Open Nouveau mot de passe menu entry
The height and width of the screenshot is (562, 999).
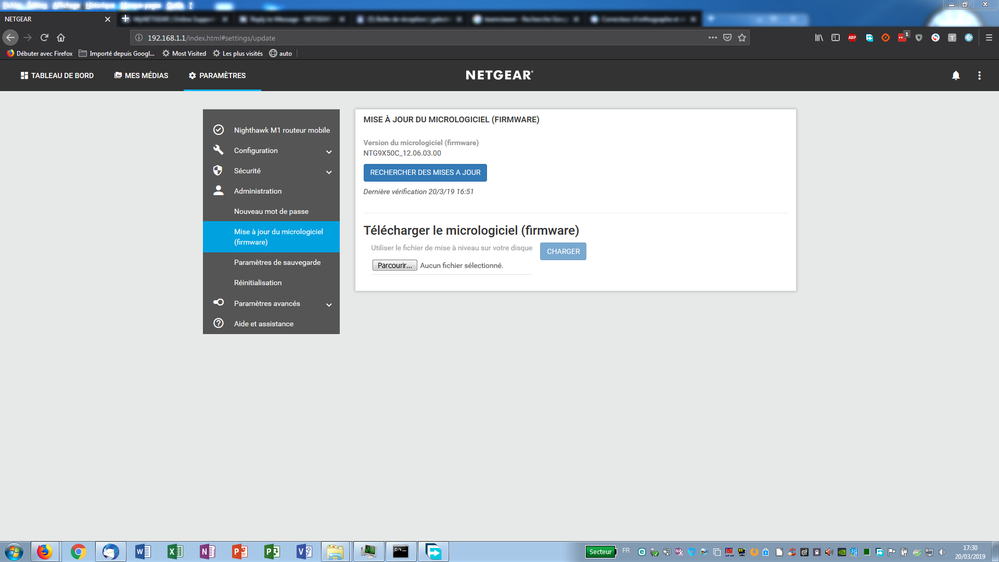(271, 211)
